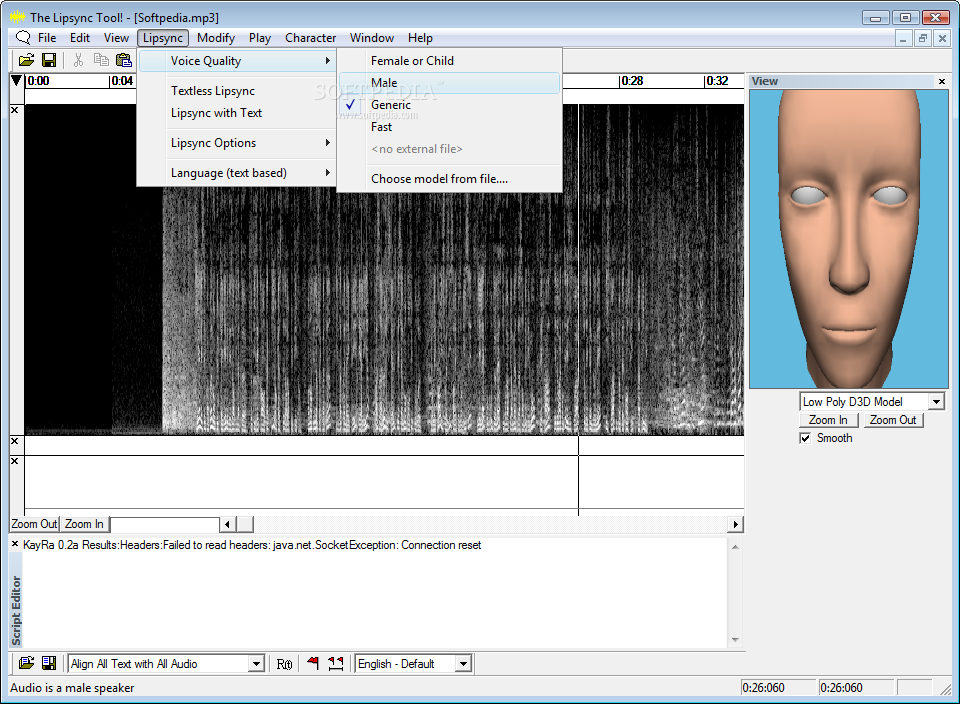Choose the Fast voice quality
This screenshot has width=960, height=704.
point(449,127)
